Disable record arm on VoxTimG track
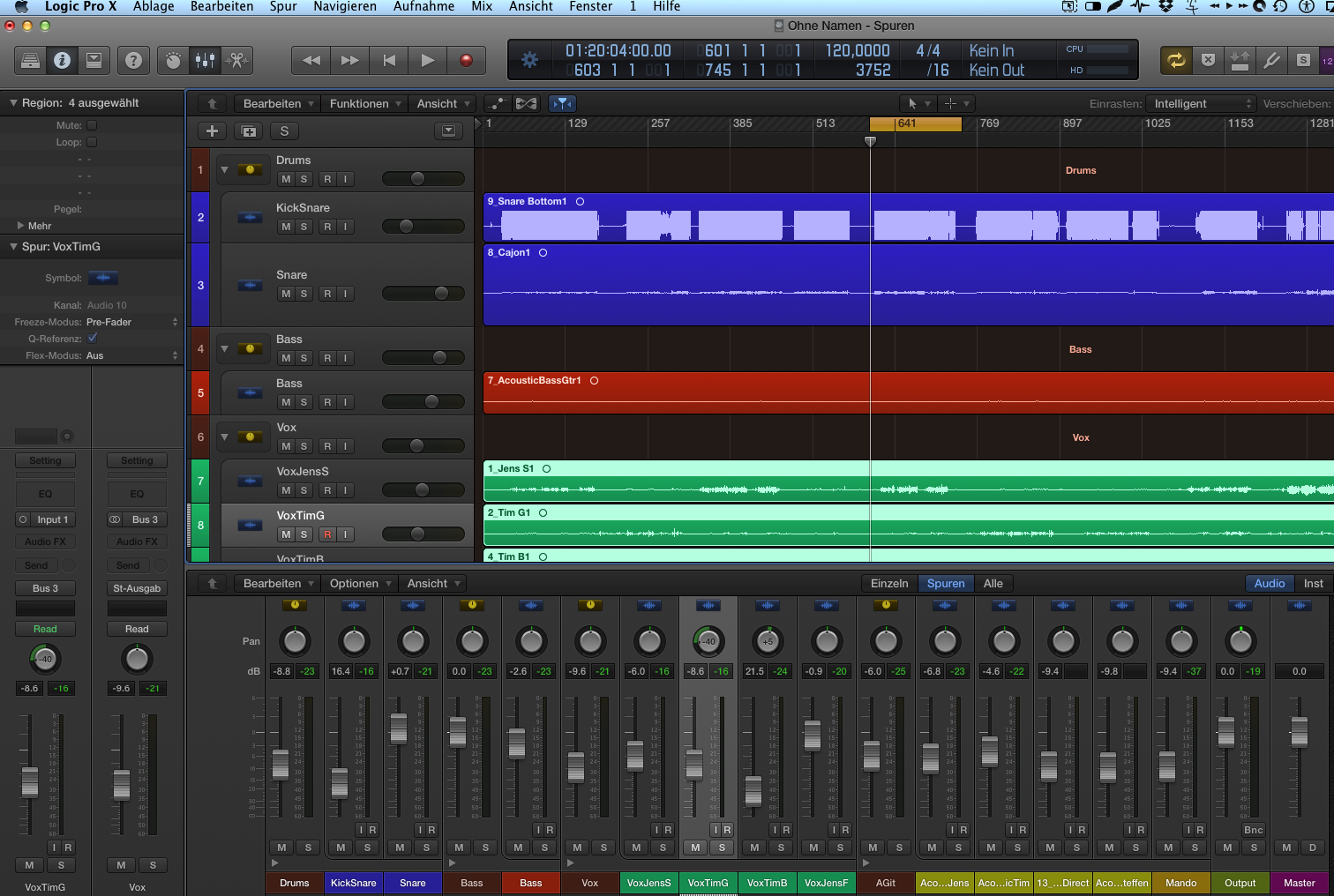1334x896 pixels. pos(327,534)
